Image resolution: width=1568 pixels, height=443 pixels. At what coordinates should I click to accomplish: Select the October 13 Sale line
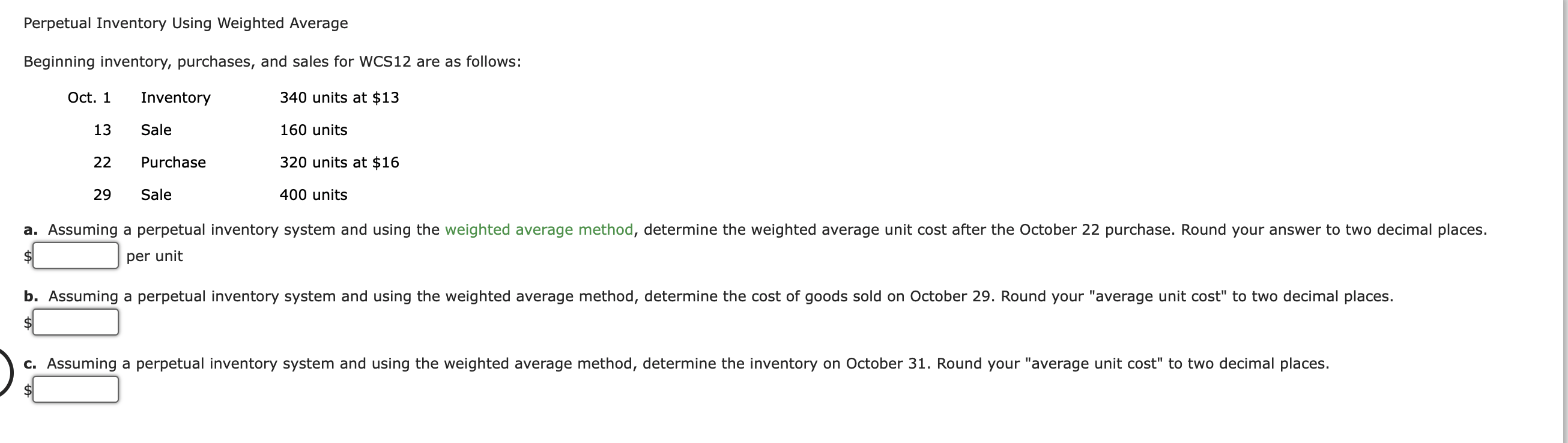(x=156, y=130)
